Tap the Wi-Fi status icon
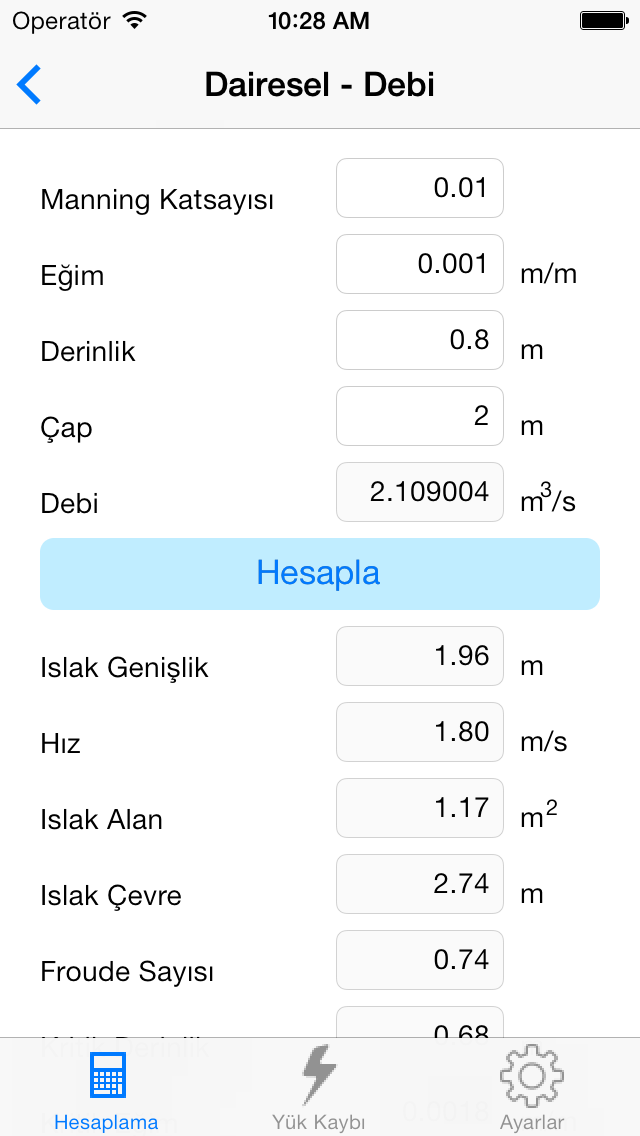640x1136 pixels. pos(133,21)
